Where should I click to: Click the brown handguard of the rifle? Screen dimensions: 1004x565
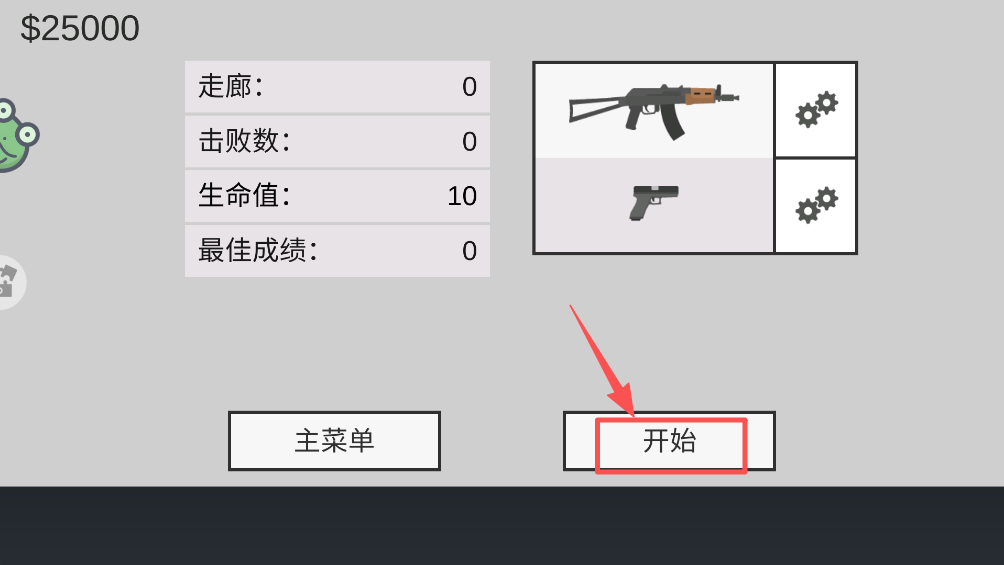point(700,96)
